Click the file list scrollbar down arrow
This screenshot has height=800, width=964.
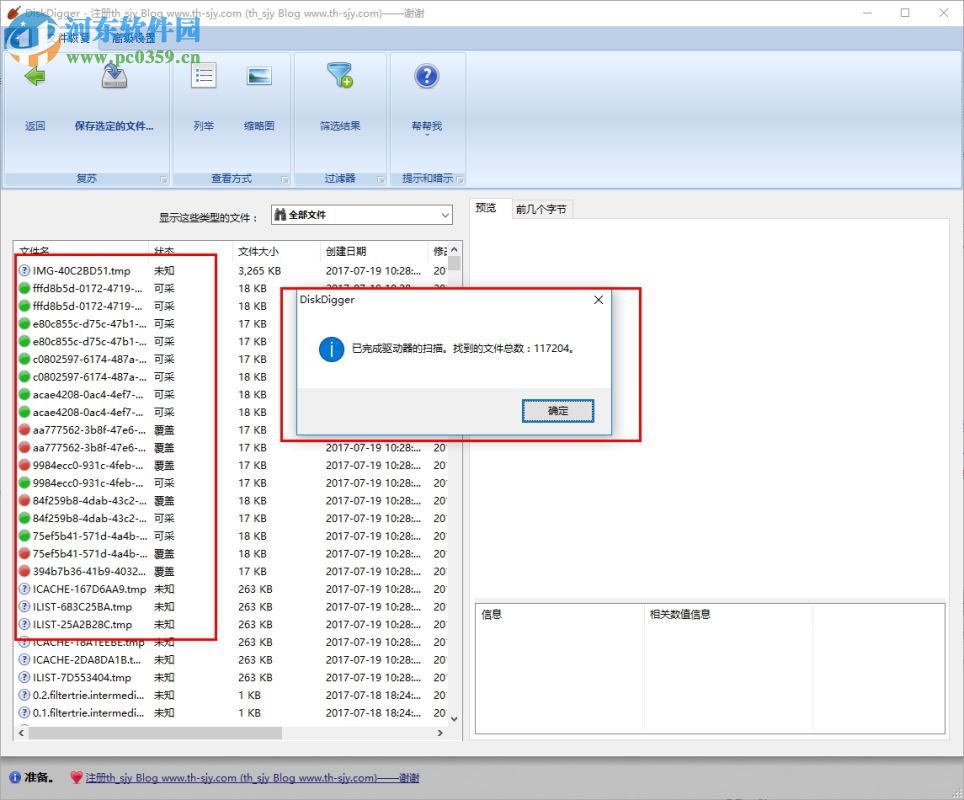455,718
